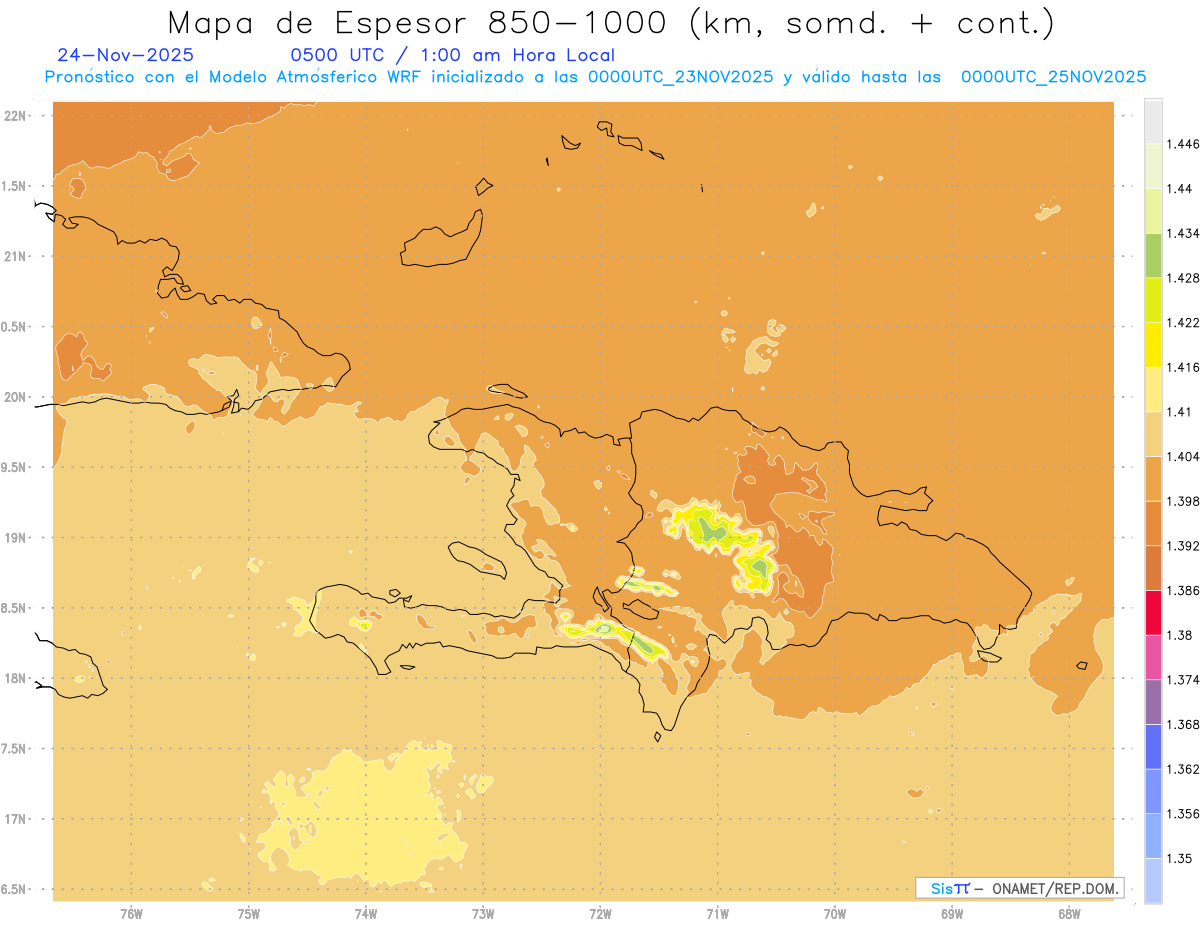The width and height of the screenshot is (1200, 927).
Task: Pick the purple legend swatch between 1.368 and 1.374
Action: pyautogui.click(x=1153, y=702)
